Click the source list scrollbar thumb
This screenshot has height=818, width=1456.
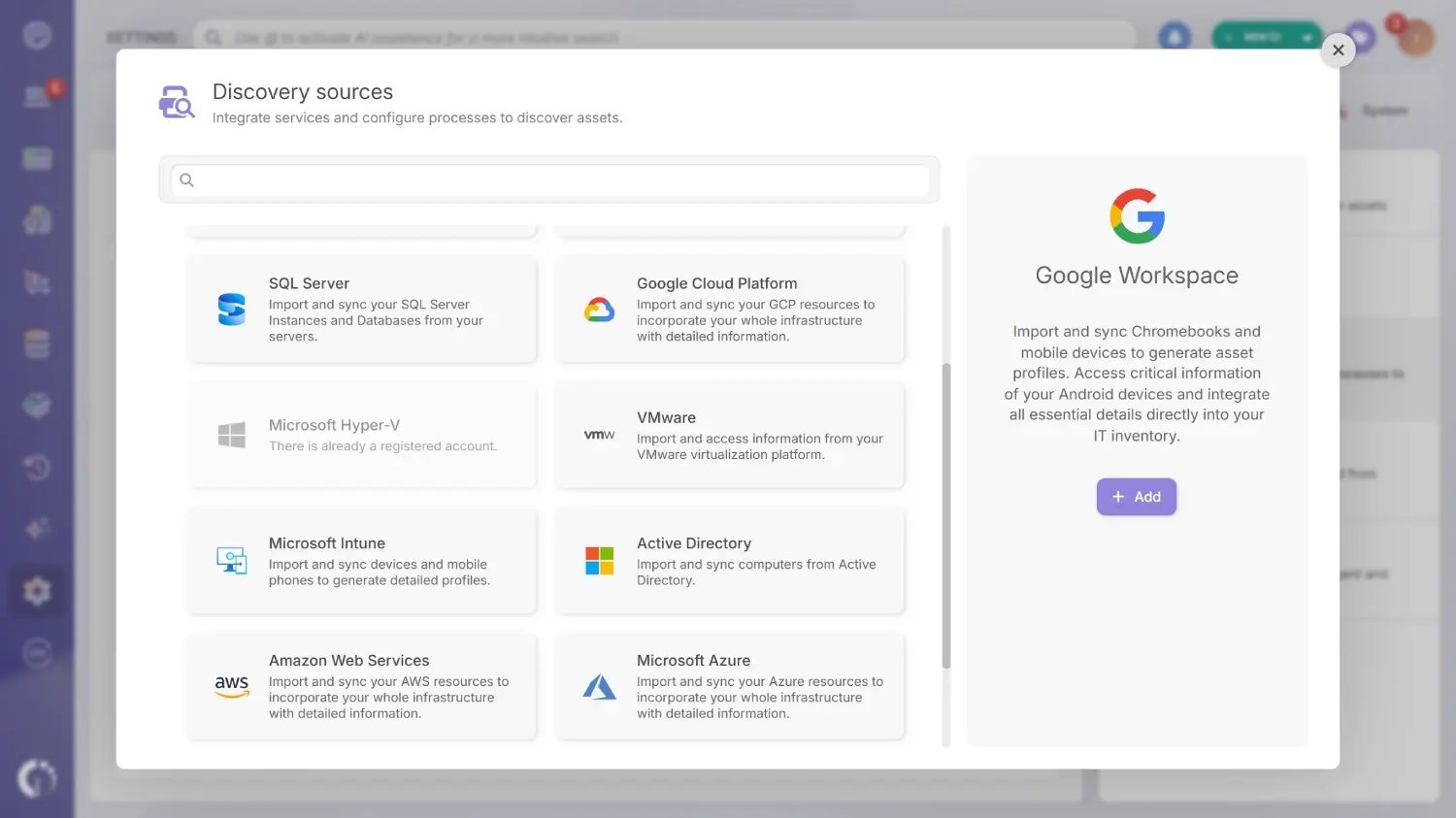point(946,516)
